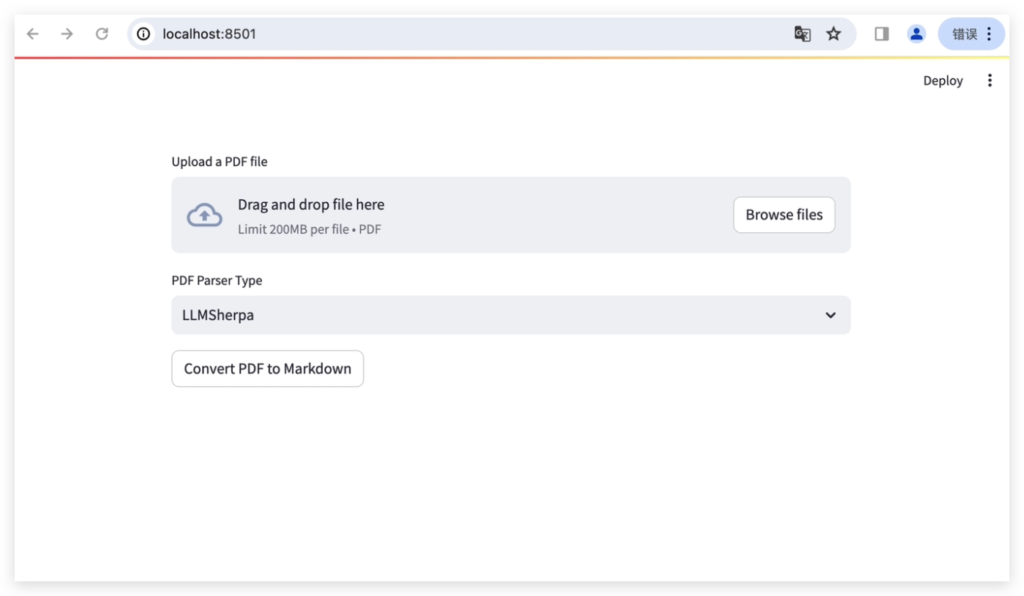The height and width of the screenshot is (596, 1024).
Task: Bookmark this page with the star icon
Action: coord(833,34)
